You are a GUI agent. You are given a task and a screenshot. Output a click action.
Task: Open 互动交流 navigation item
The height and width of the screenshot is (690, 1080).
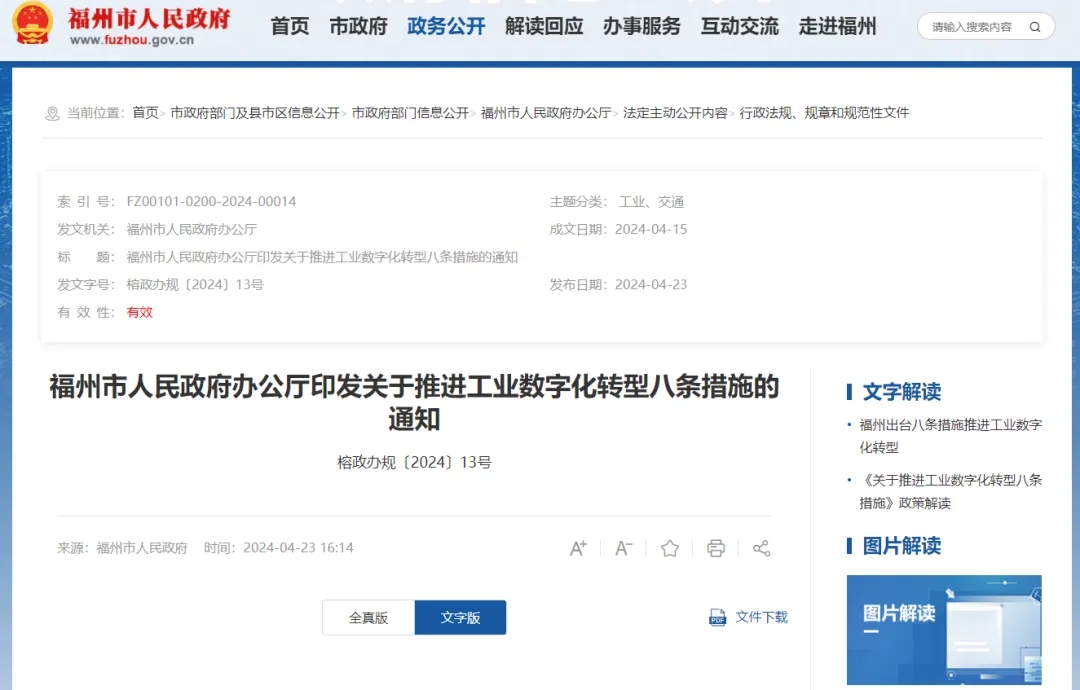(740, 26)
